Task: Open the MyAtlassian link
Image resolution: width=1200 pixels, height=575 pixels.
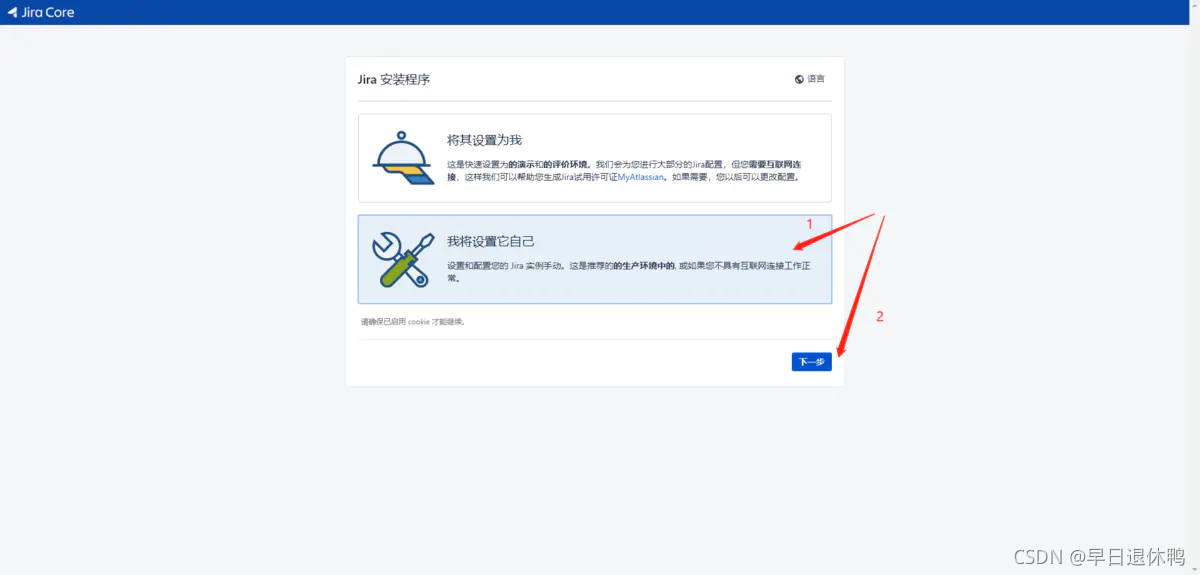Action: 639,176
